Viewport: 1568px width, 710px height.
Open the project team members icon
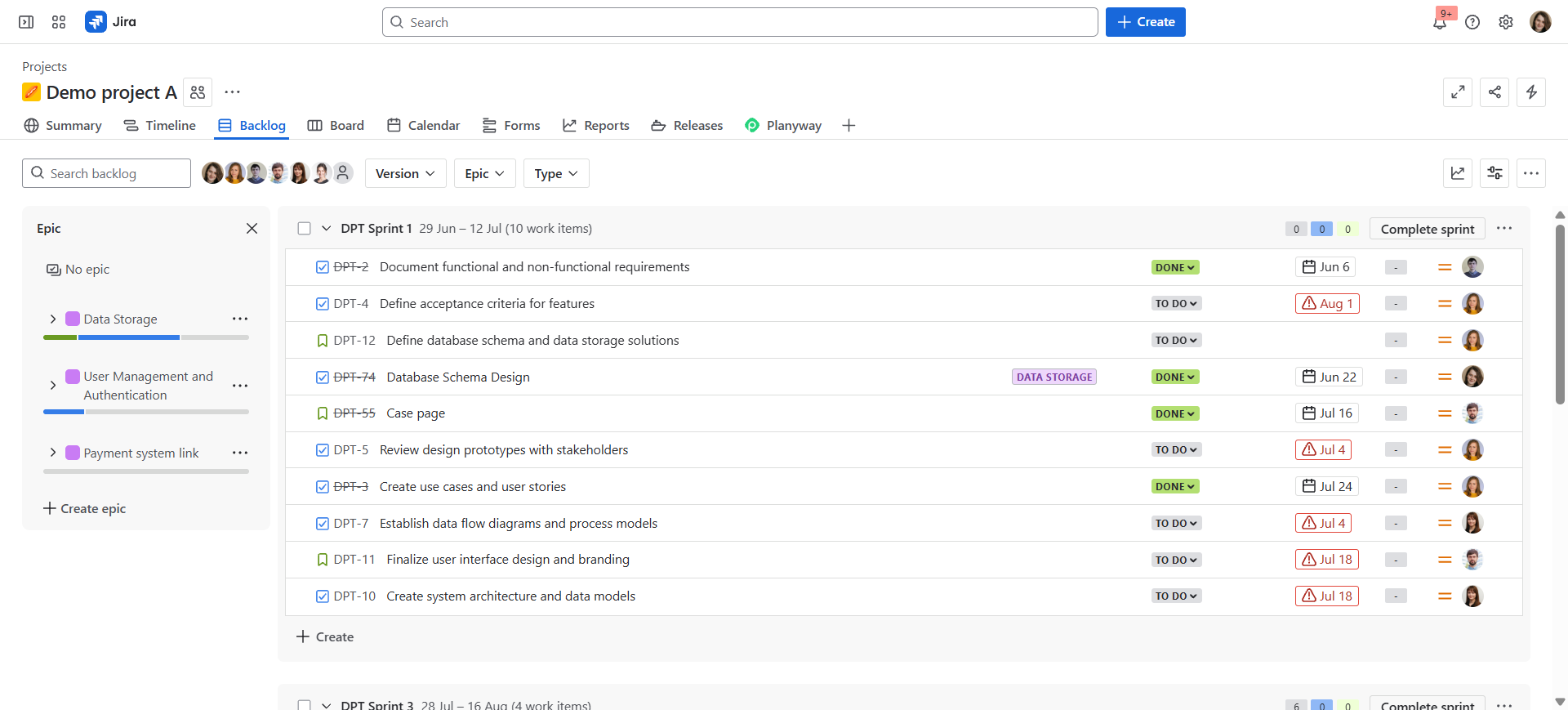198,92
